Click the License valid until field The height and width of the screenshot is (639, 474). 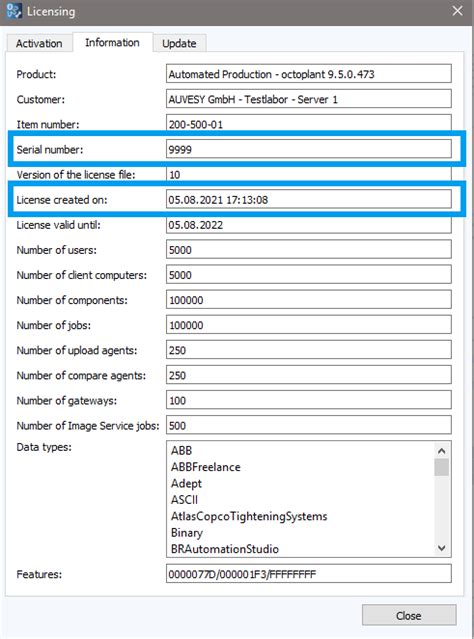tap(309, 225)
